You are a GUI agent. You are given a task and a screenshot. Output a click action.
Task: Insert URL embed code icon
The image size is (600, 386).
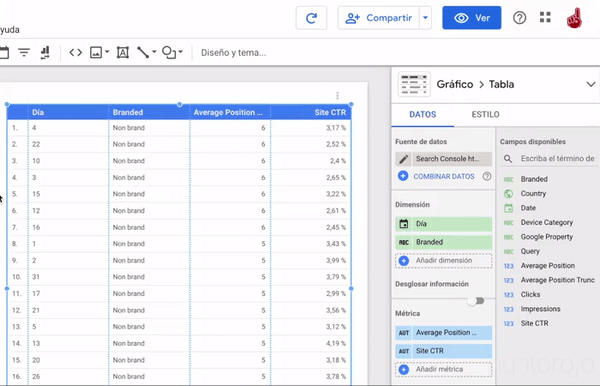tap(75, 52)
